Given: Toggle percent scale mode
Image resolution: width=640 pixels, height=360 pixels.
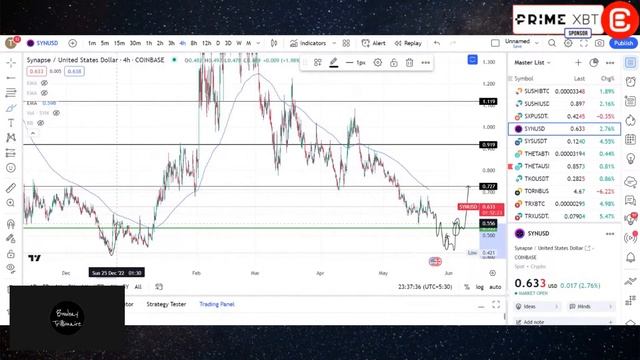Looking at the screenshot, I should point(467,287).
